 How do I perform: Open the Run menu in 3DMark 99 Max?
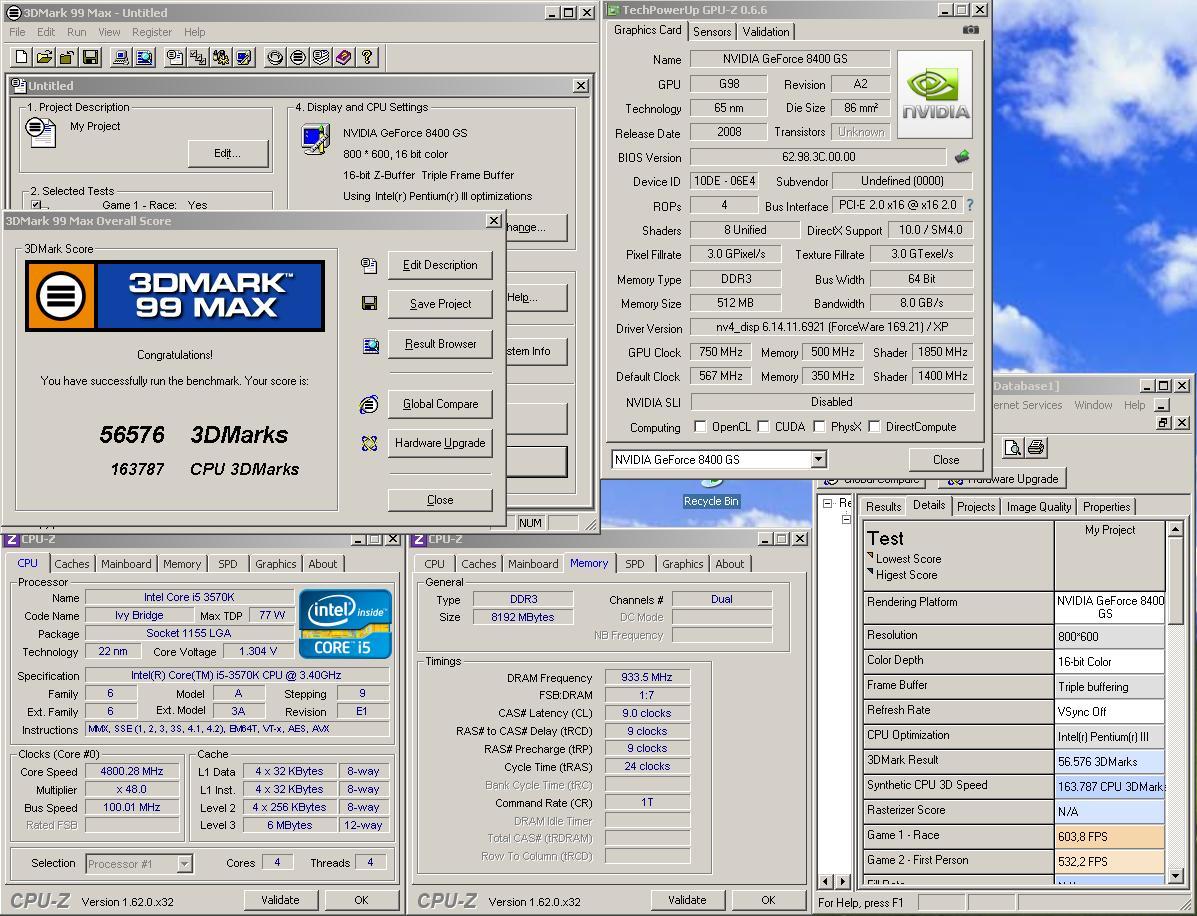point(76,32)
